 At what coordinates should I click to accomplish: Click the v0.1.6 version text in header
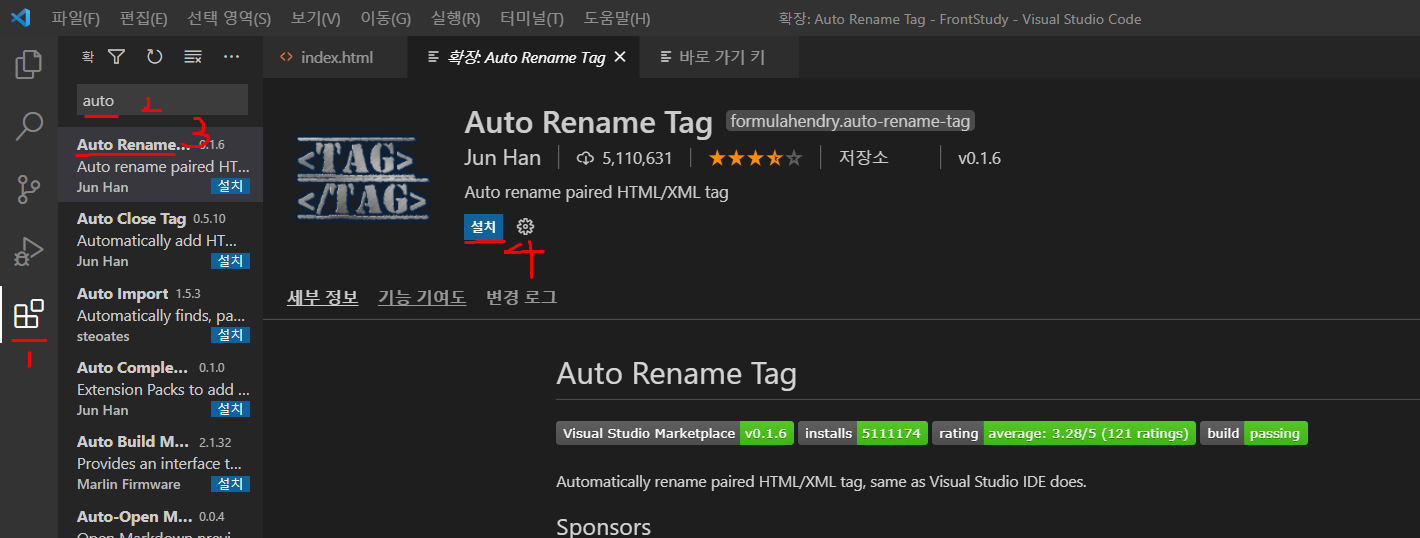click(x=979, y=158)
